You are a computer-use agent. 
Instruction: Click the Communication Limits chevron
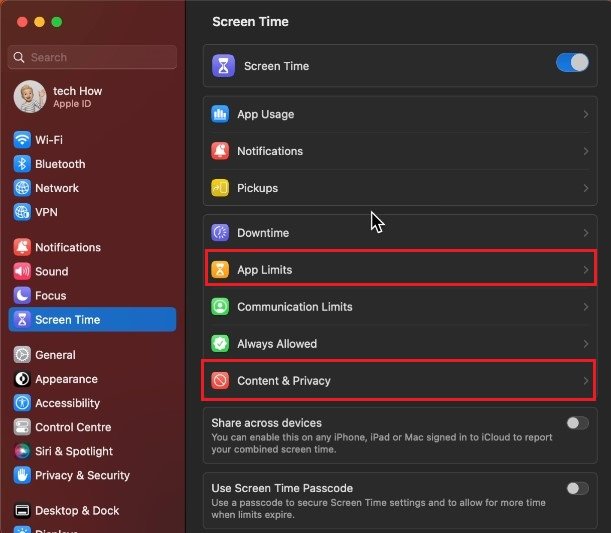point(586,307)
